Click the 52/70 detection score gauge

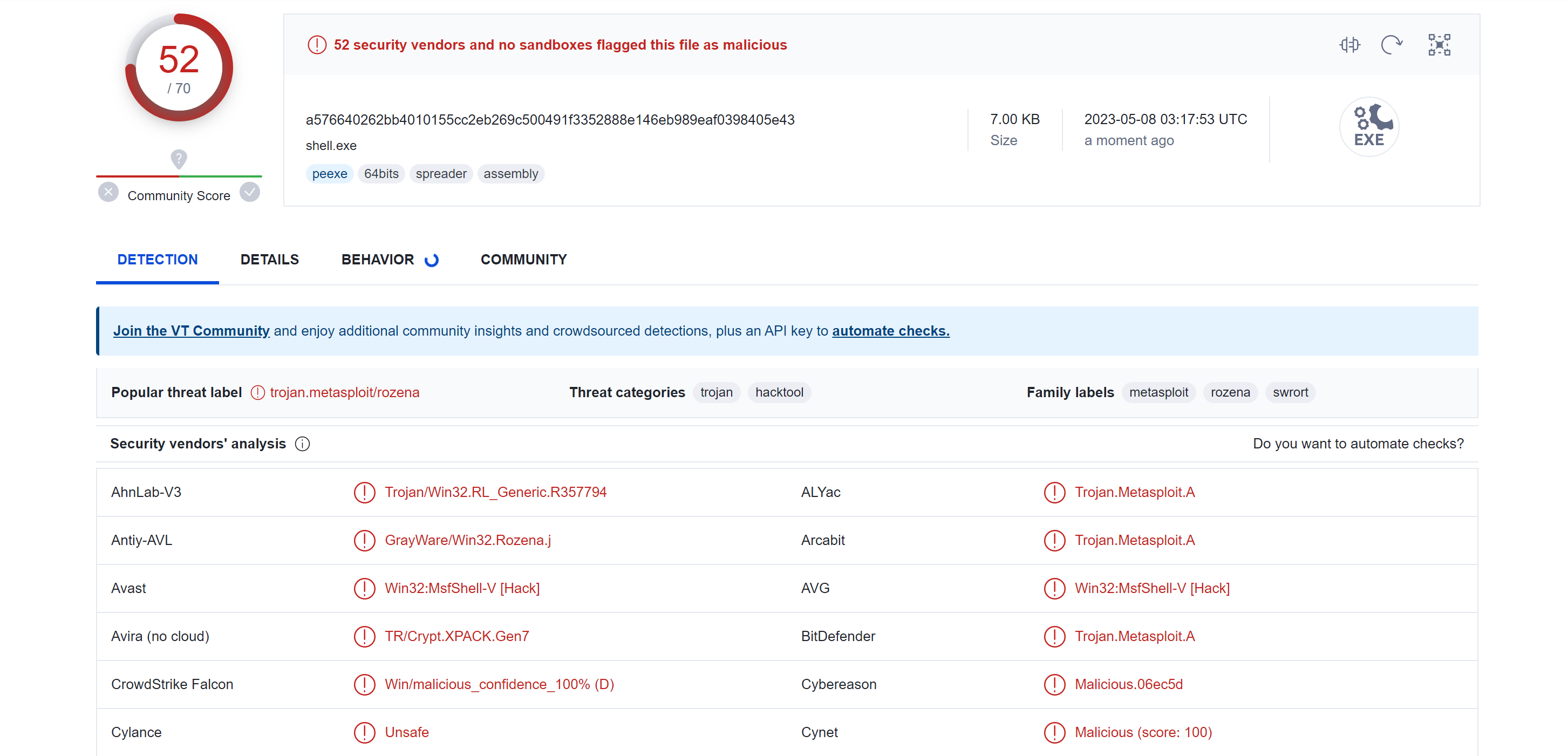click(179, 67)
